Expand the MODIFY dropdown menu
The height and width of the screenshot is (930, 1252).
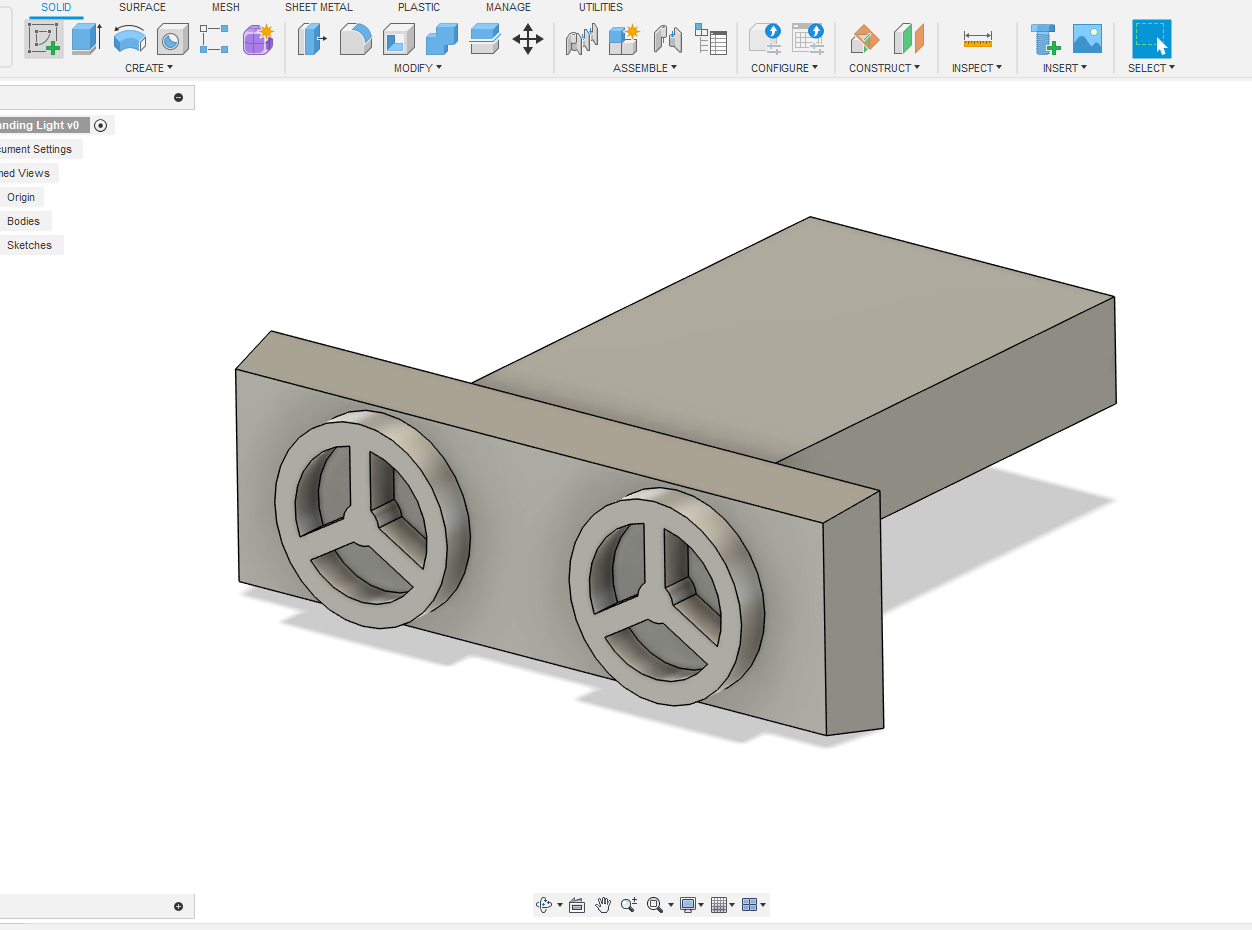click(417, 68)
